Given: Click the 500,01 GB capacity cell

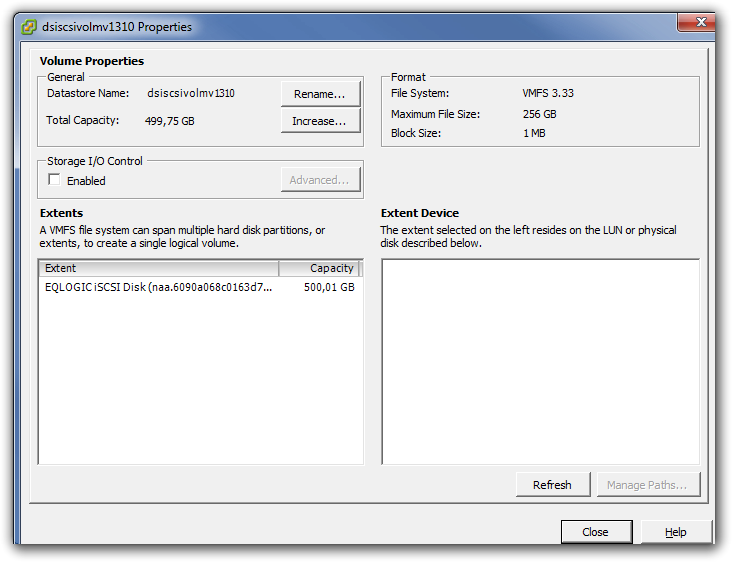Looking at the screenshot, I should coord(329,287).
